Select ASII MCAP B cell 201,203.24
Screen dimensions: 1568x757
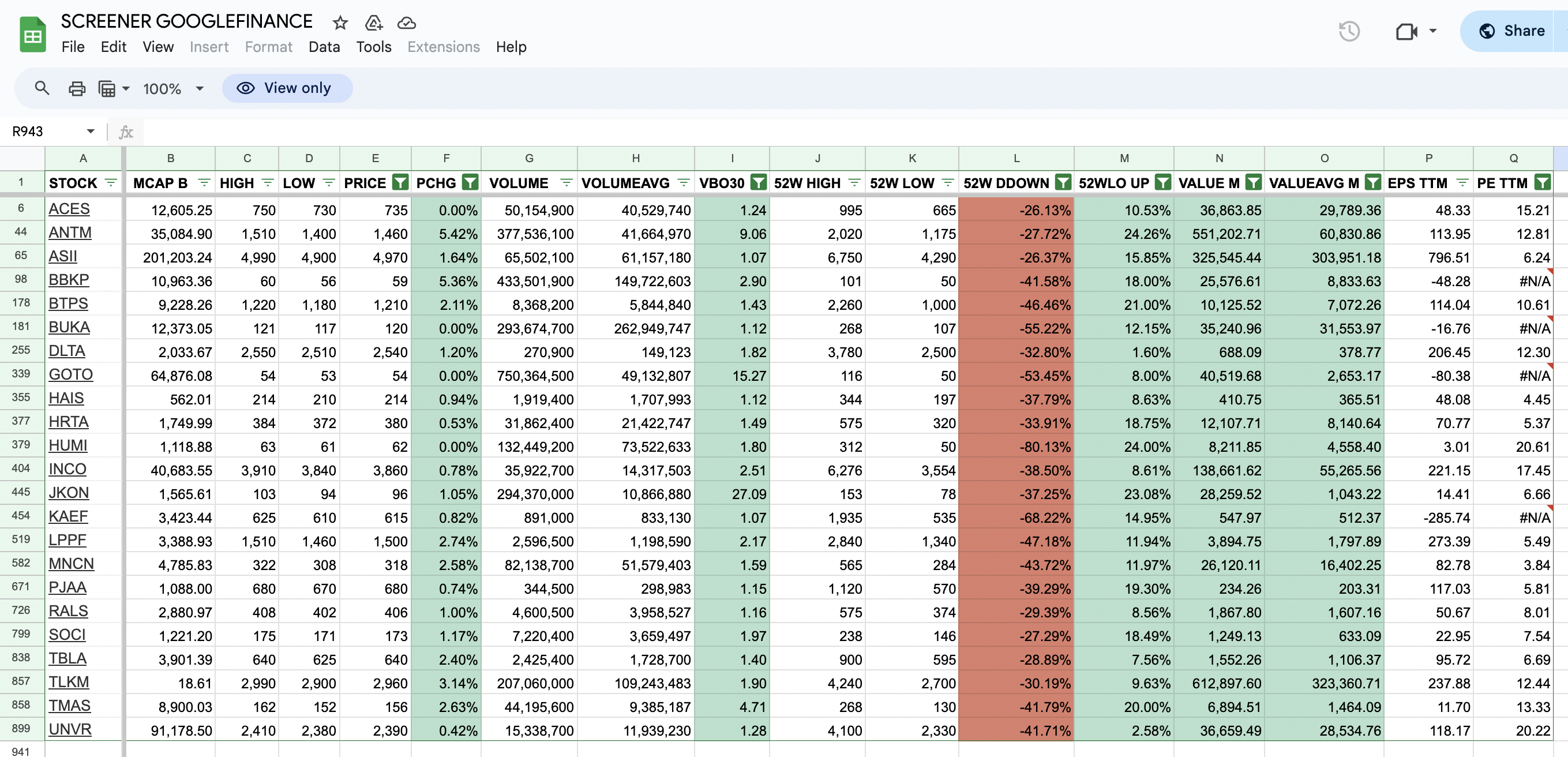tap(170, 257)
